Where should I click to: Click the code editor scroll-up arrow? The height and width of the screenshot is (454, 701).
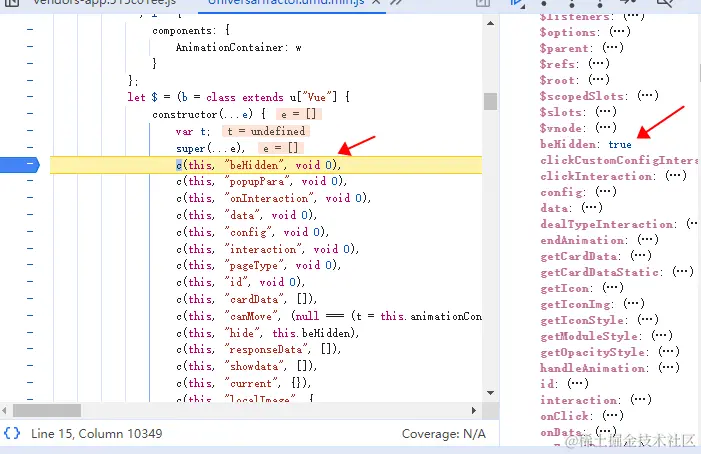point(490,23)
